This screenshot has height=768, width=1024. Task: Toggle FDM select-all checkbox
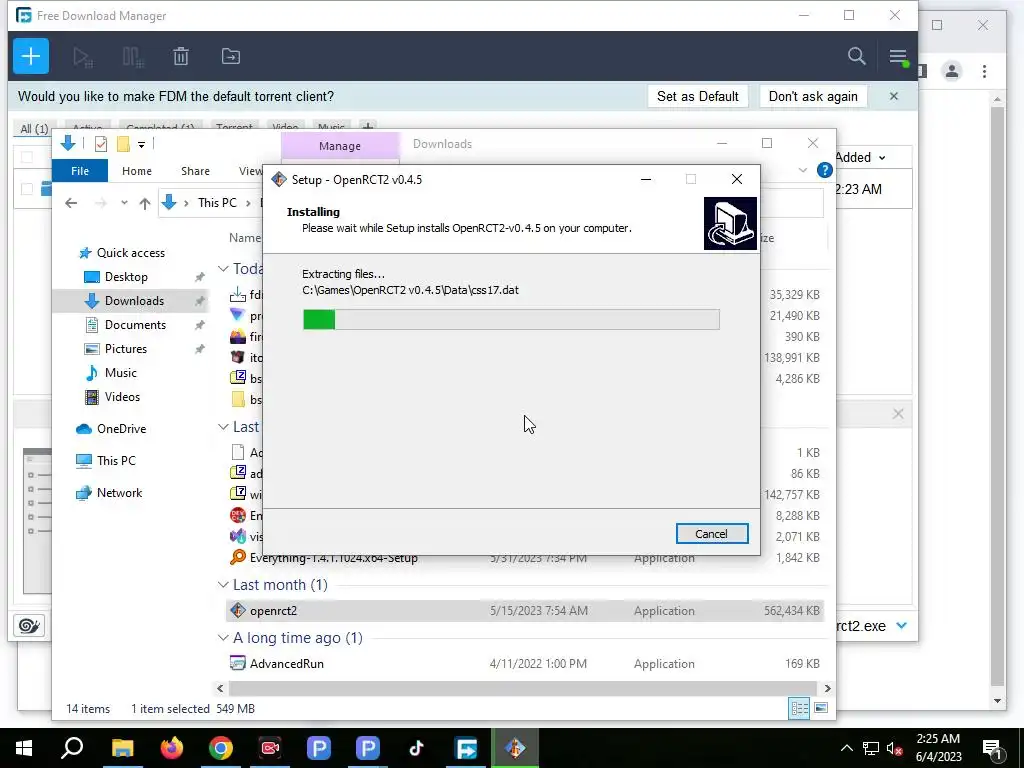(x=27, y=157)
